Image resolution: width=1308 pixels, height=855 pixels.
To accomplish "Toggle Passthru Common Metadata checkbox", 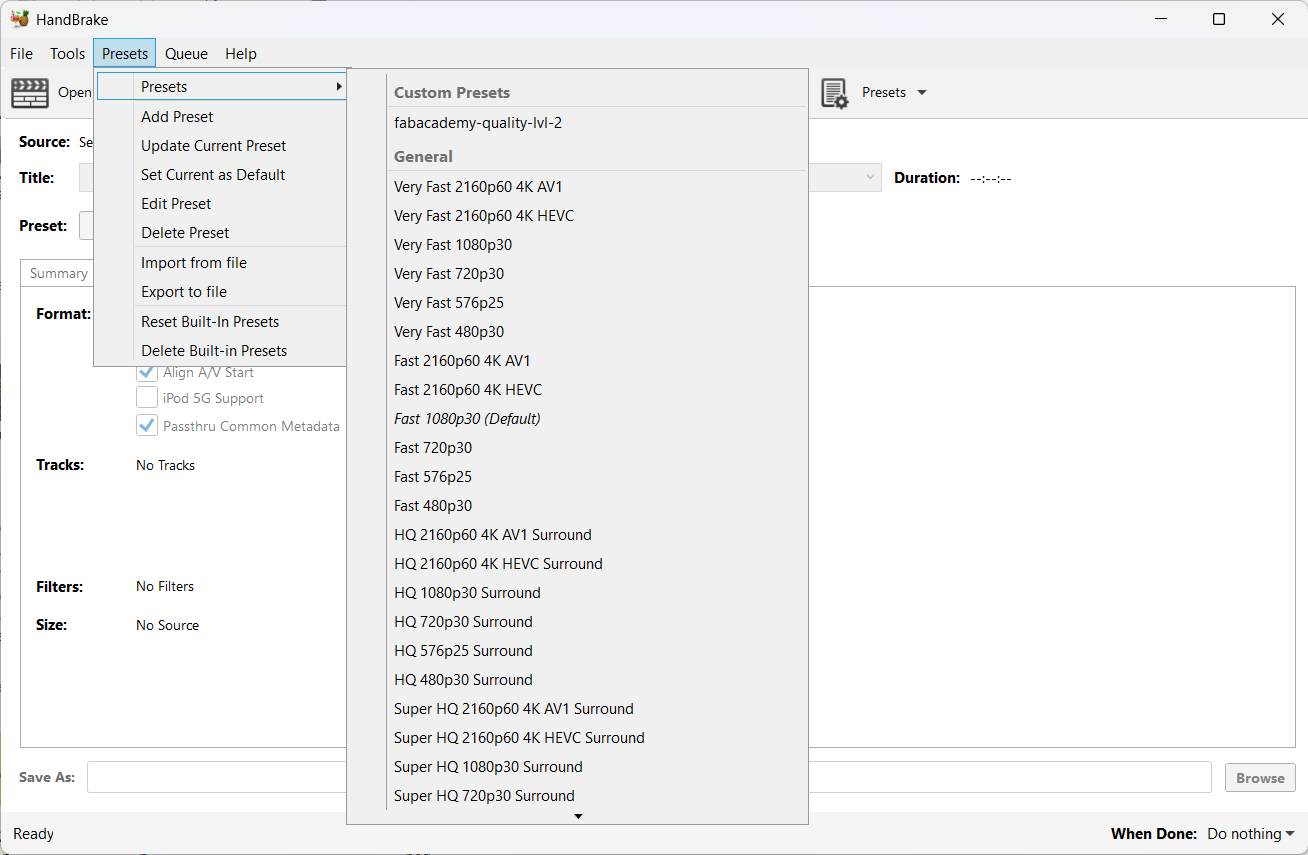I will tap(147, 426).
